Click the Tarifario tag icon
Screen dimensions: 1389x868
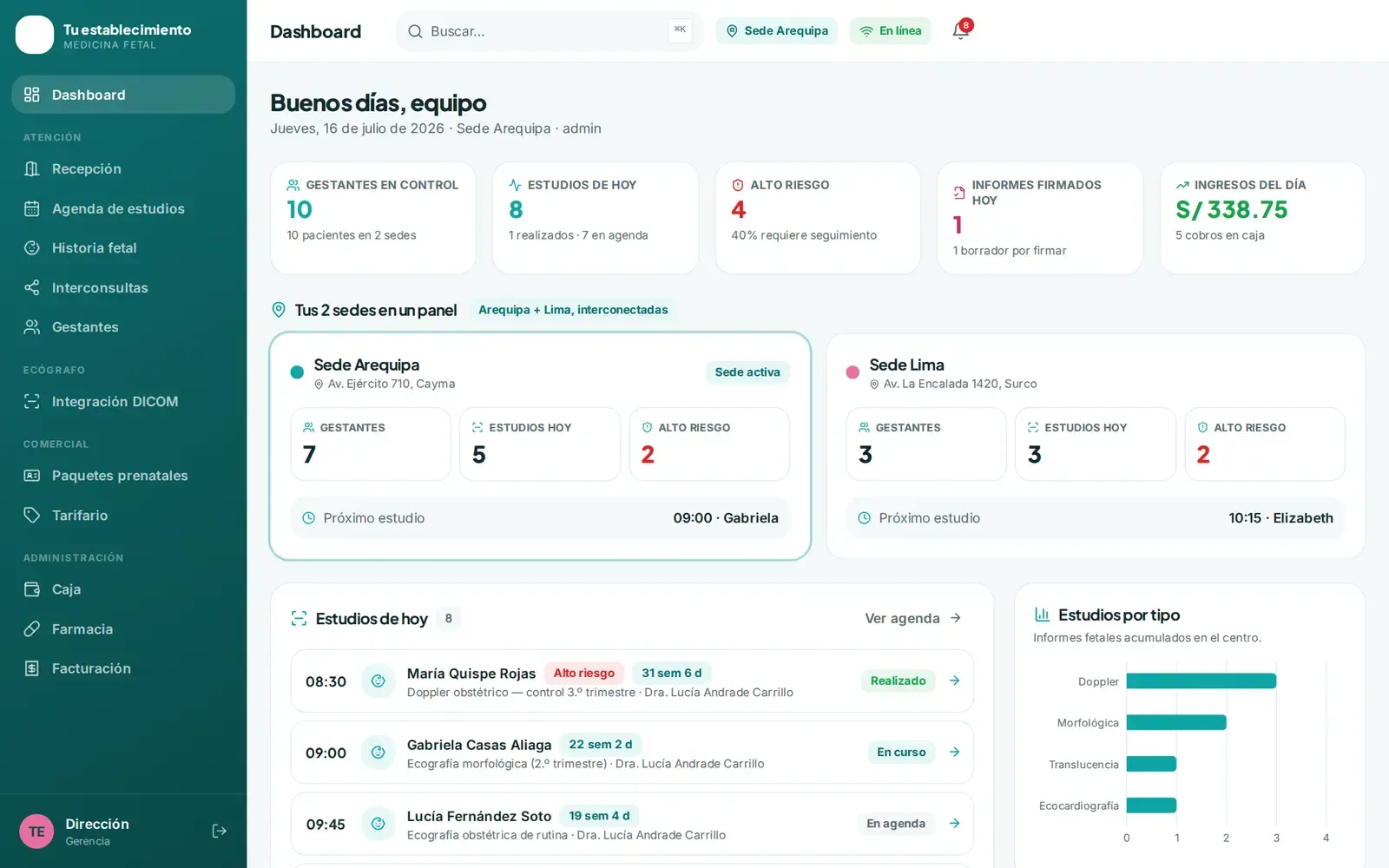[32, 515]
